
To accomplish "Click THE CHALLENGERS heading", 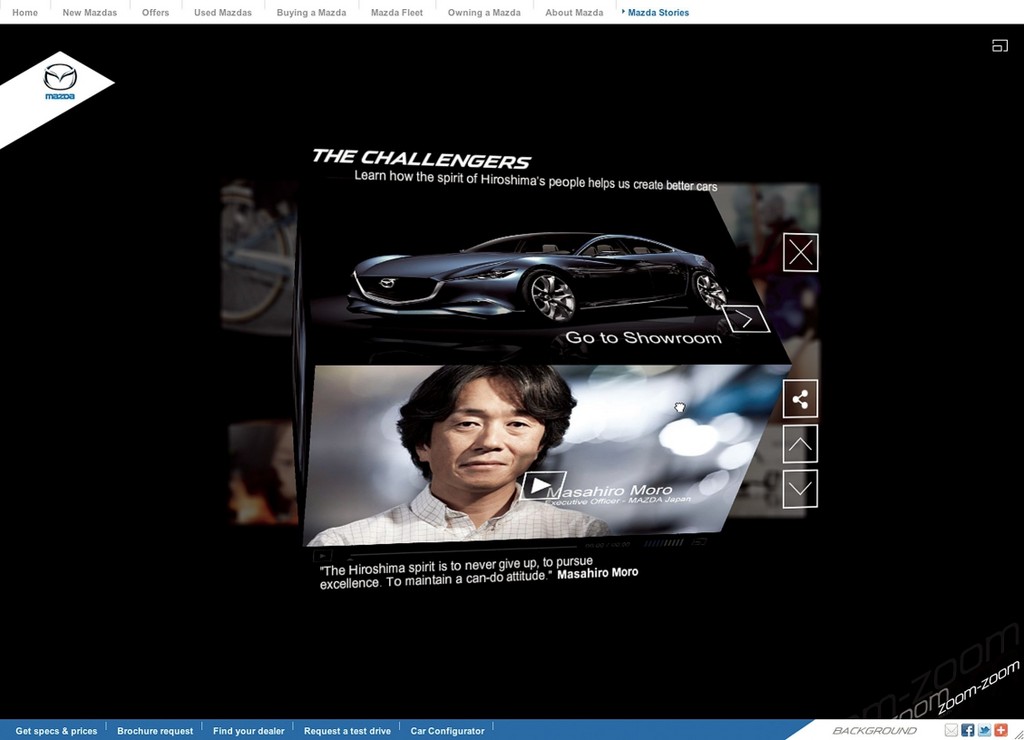I will [421, 159].
